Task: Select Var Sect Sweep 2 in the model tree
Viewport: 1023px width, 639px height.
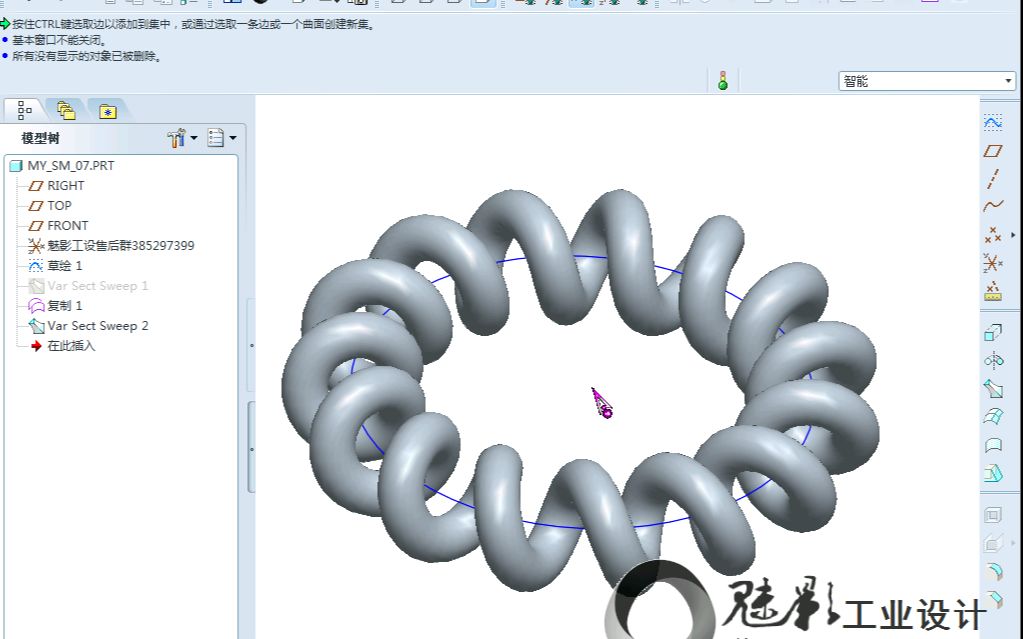Action: [96, 326]
